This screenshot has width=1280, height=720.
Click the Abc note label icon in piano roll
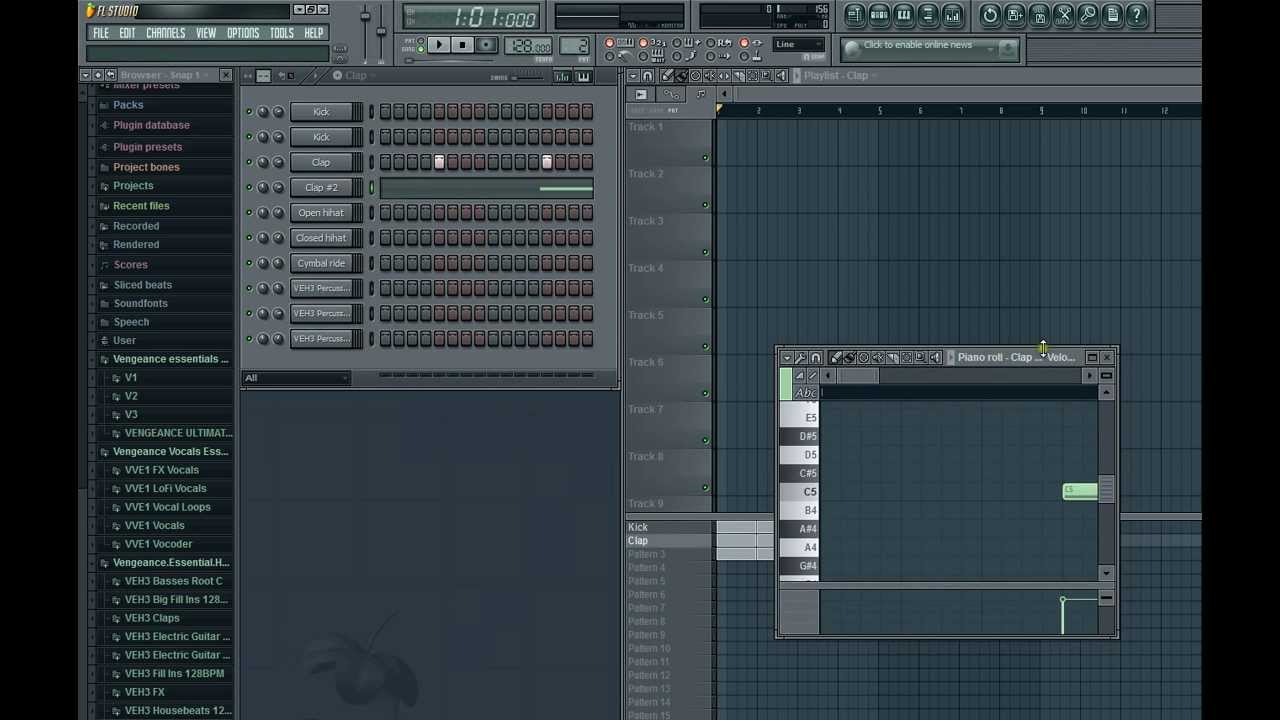pos(806,393)
